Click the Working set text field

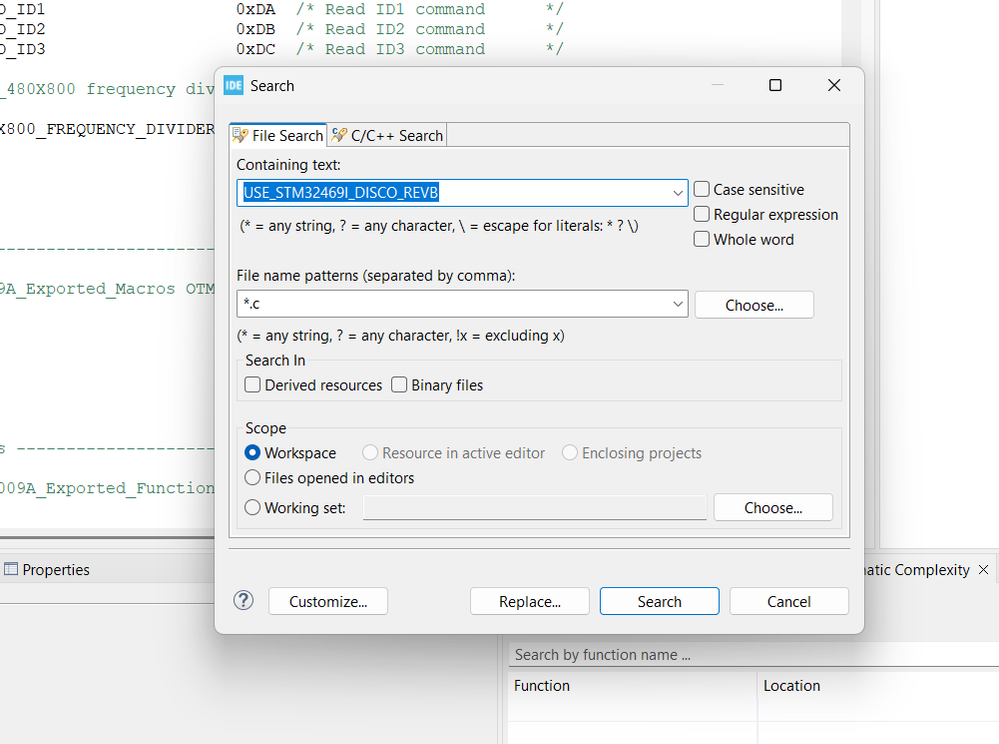pos(535,508)
